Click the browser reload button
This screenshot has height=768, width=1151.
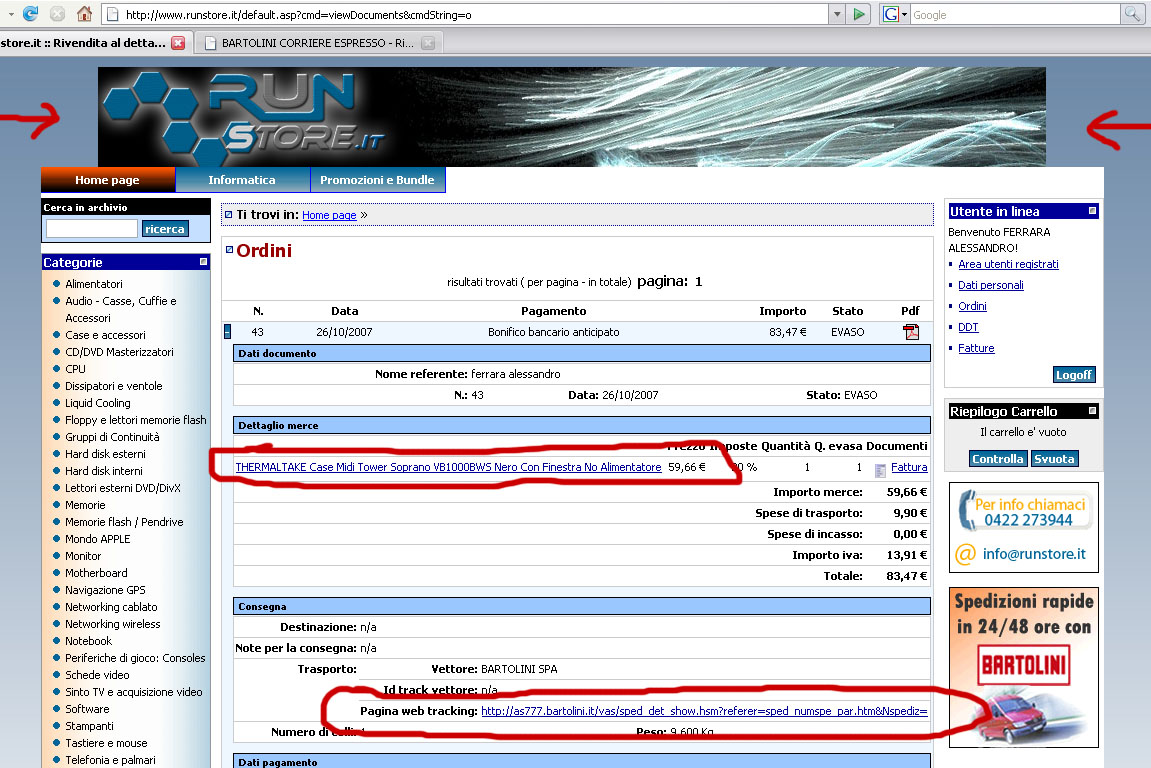click(x=31, y=13)
